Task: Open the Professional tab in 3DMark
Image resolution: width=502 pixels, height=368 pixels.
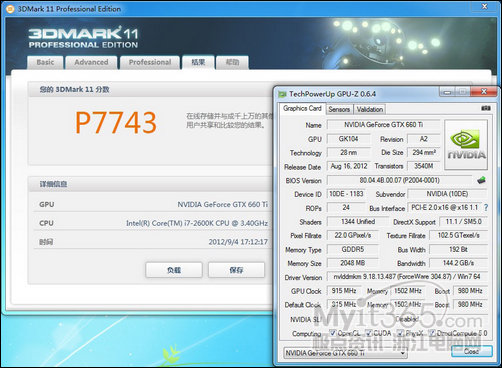Action: [x=150, y=62]
